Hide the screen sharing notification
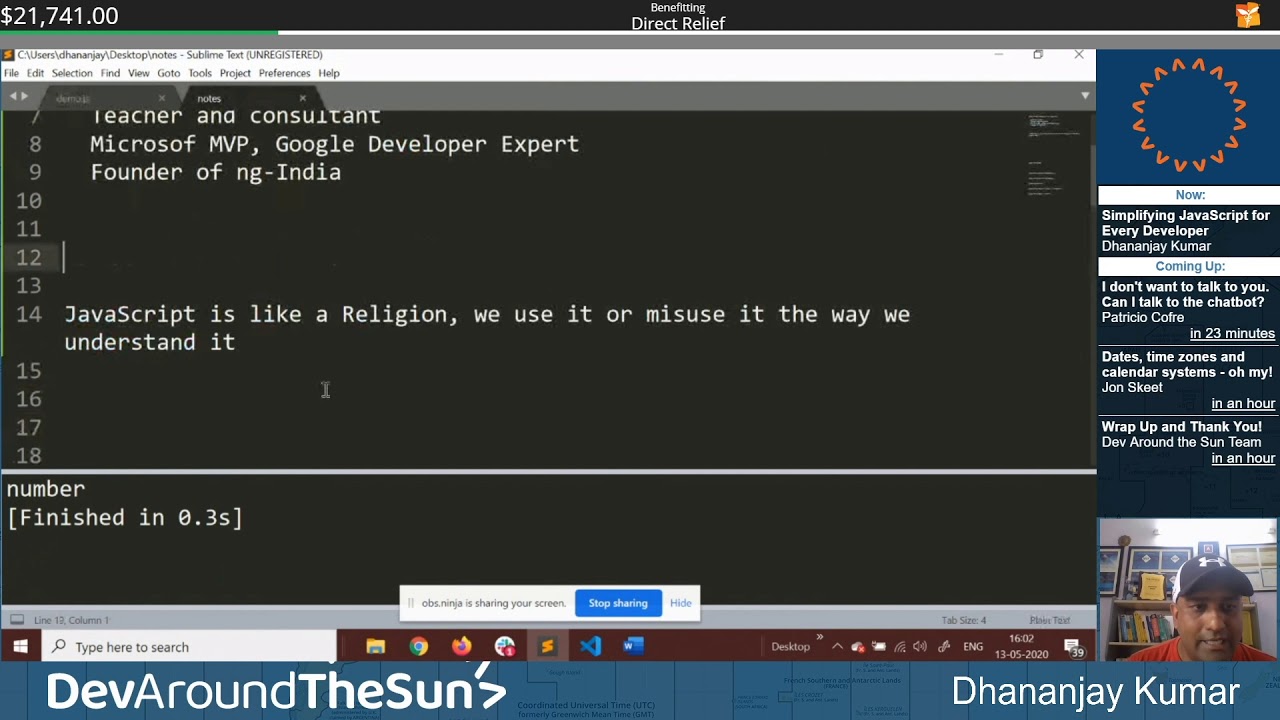Screen dimensions: 1280x720 coord(680,603)
